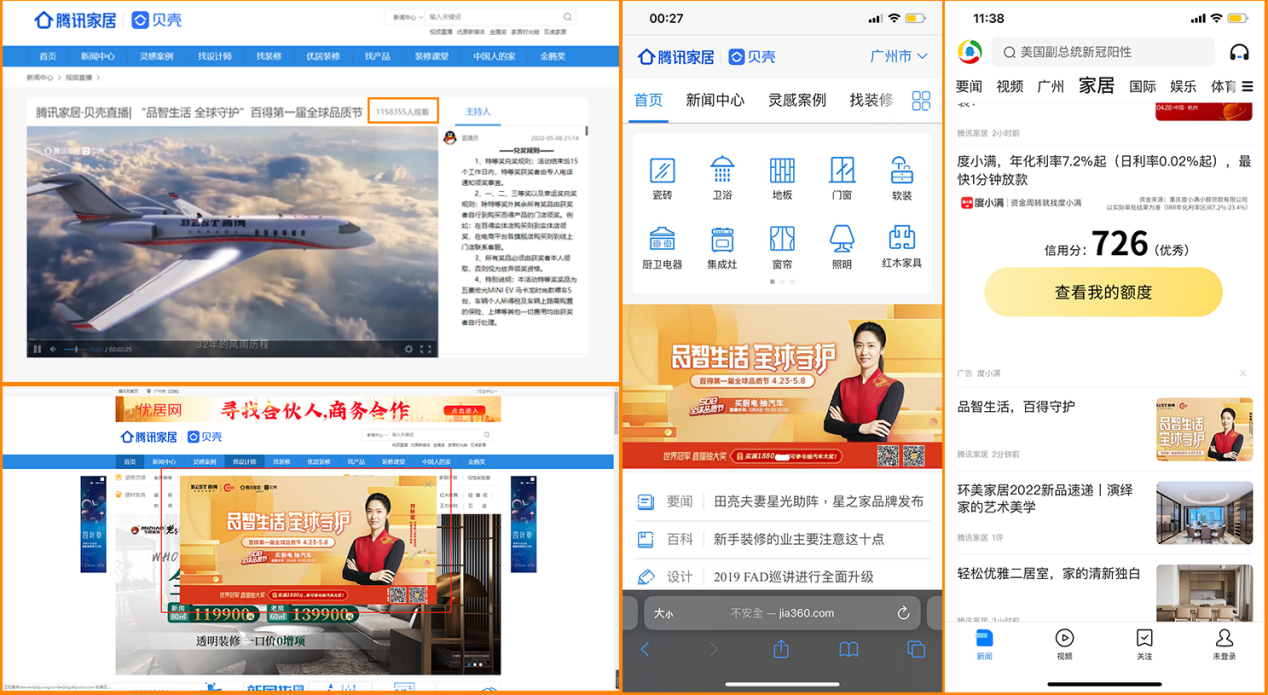
Task: Expand 行业中心 dropdown on popup homepage
Action: pyautogui.click(x=487, y=392)
